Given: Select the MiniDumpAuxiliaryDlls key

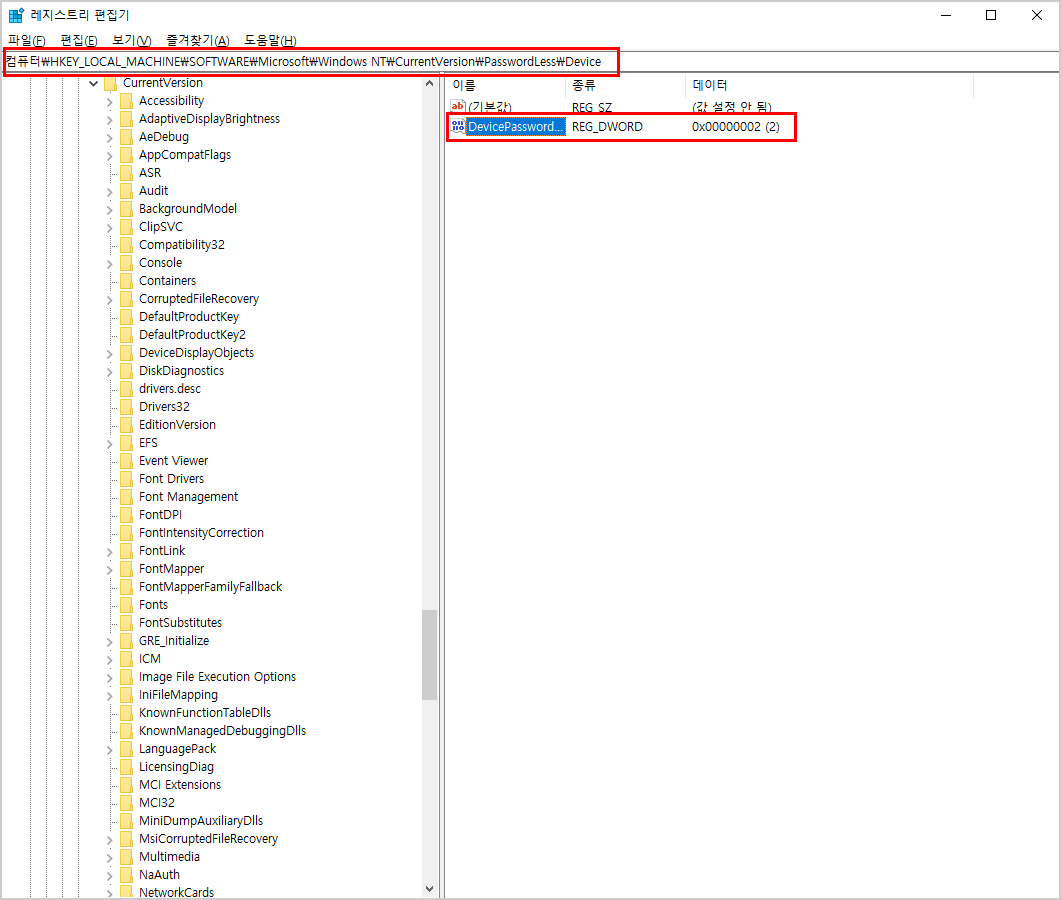Looking at the screenshot, I should pos(201,820).
